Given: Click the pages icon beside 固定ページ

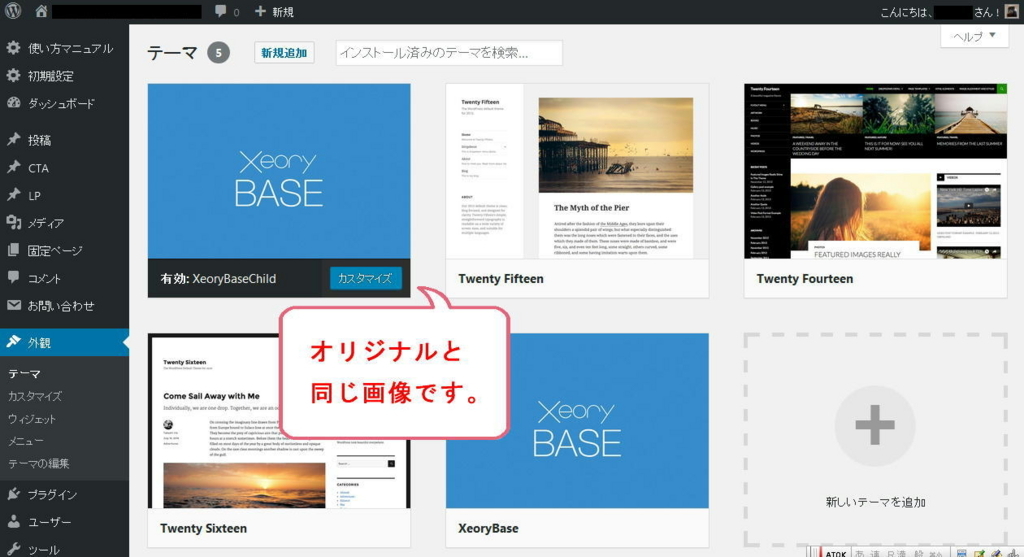Looking at the screenshot, I should pos(13,250).
